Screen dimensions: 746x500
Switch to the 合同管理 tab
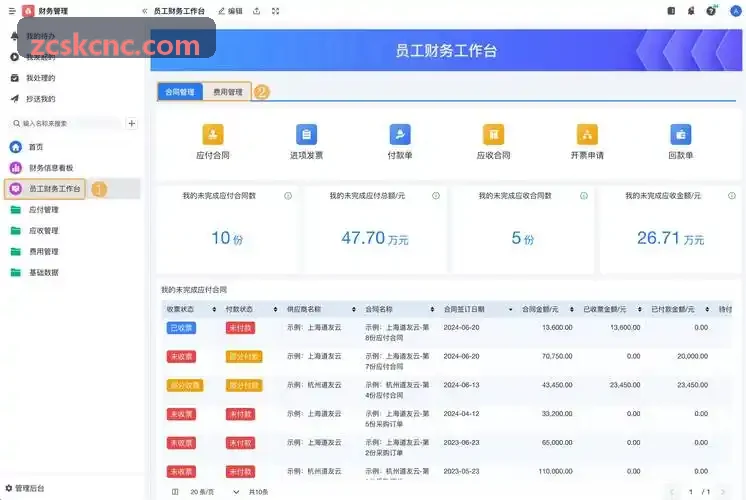(180, 92)
